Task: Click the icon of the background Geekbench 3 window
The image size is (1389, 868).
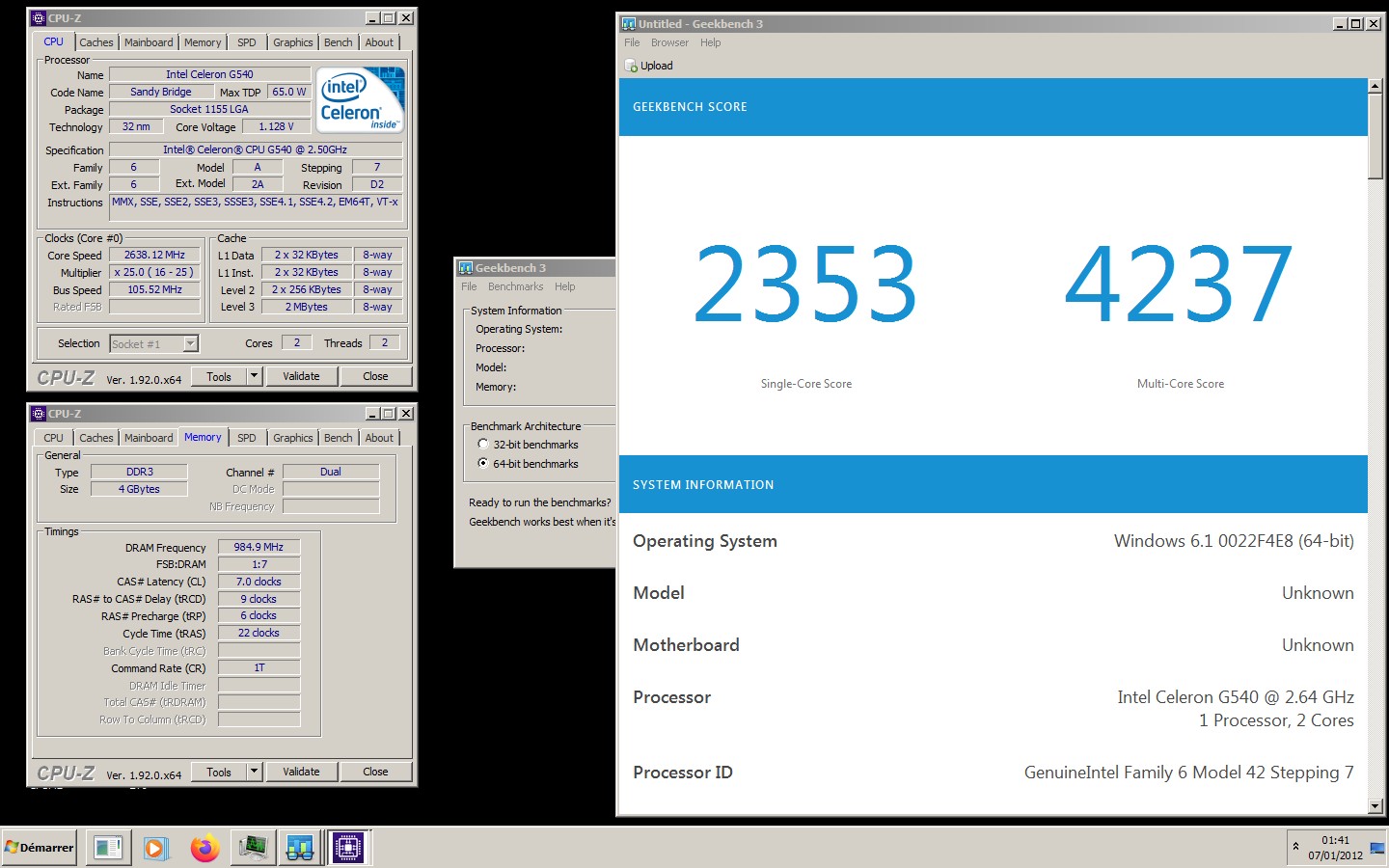Action: 466,267
